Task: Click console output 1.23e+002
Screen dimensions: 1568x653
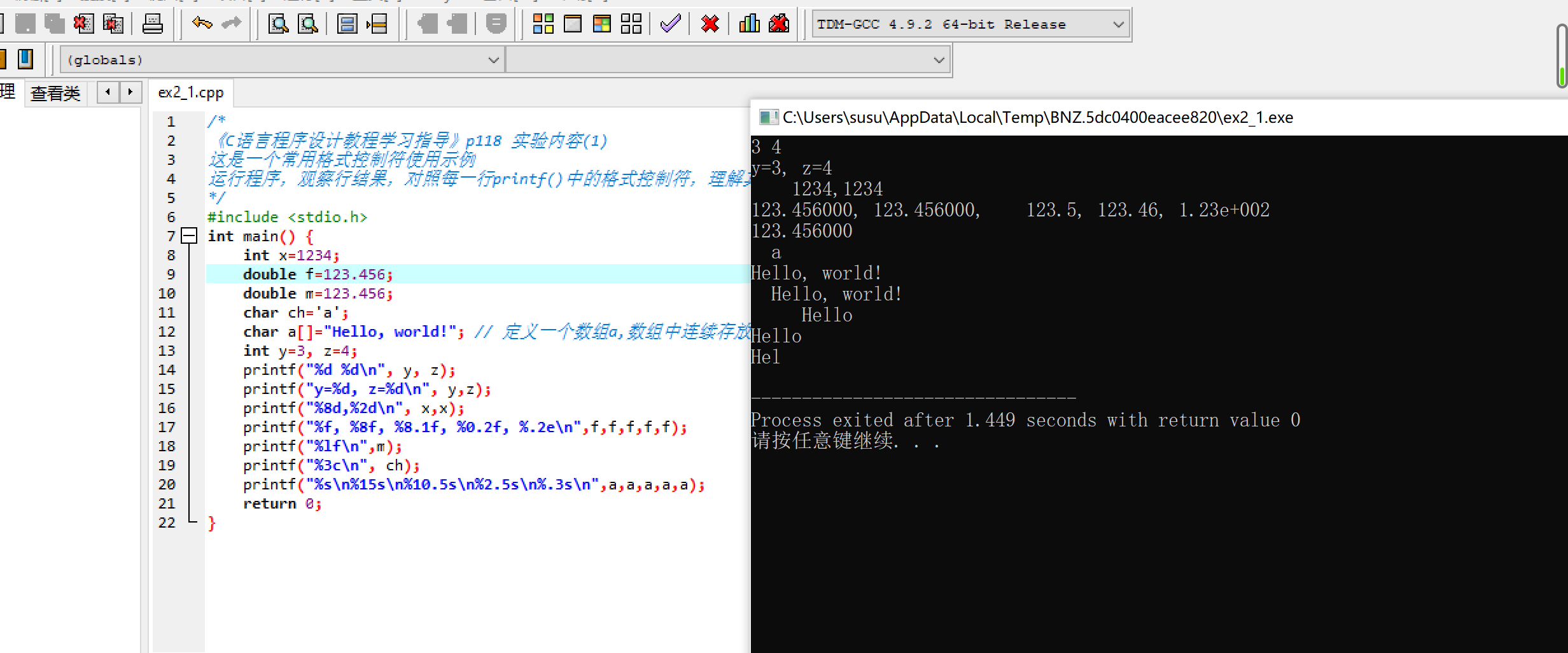Action: pos(1224,210)
